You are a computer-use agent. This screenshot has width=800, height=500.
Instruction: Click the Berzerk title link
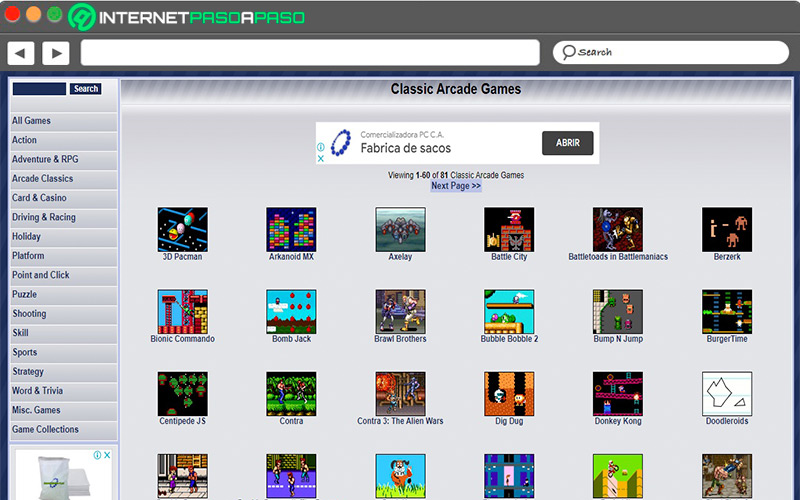[727, 257]
